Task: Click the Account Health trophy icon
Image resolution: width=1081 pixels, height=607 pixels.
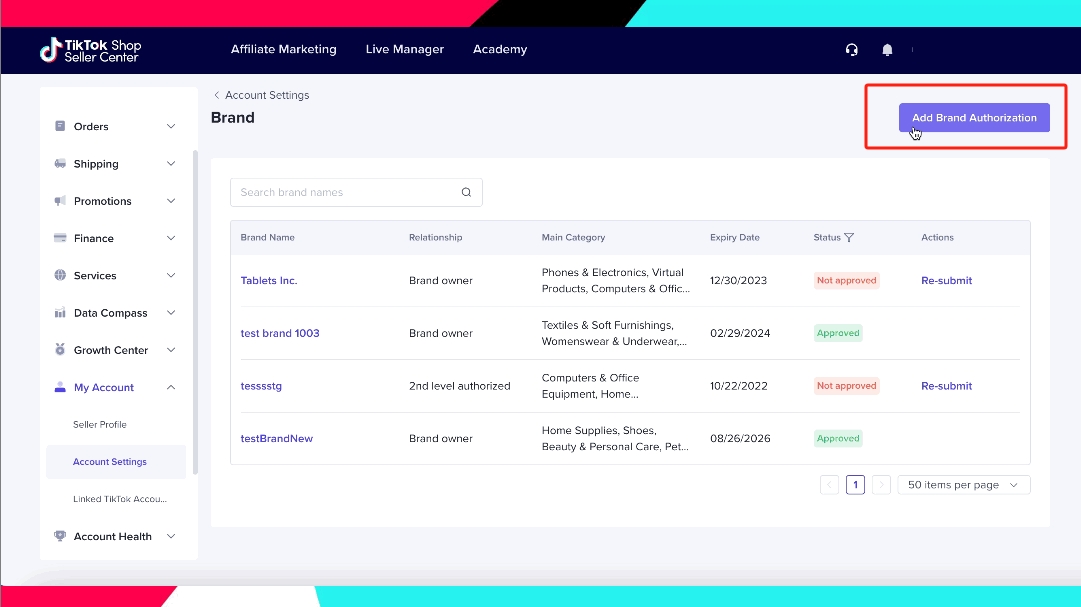Action: click(60, 536)
